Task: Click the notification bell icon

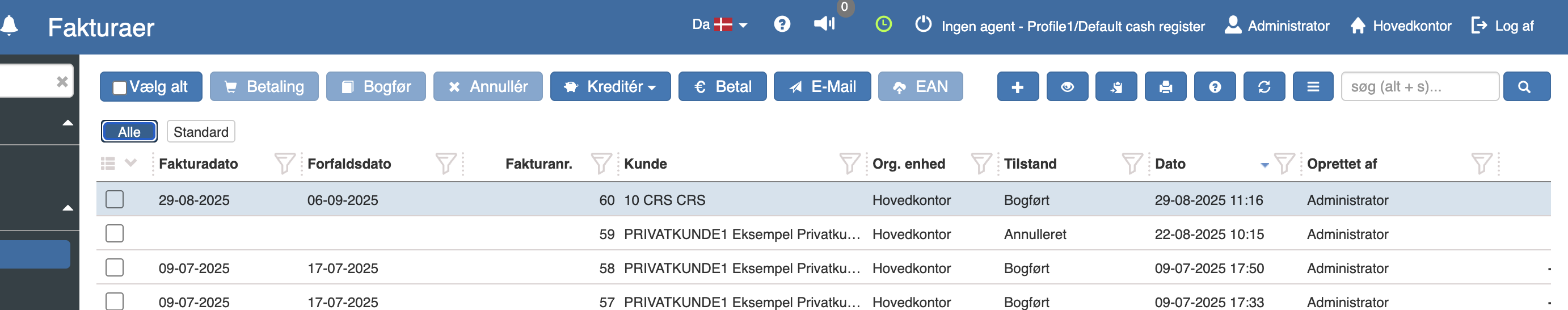Action: 10,26
